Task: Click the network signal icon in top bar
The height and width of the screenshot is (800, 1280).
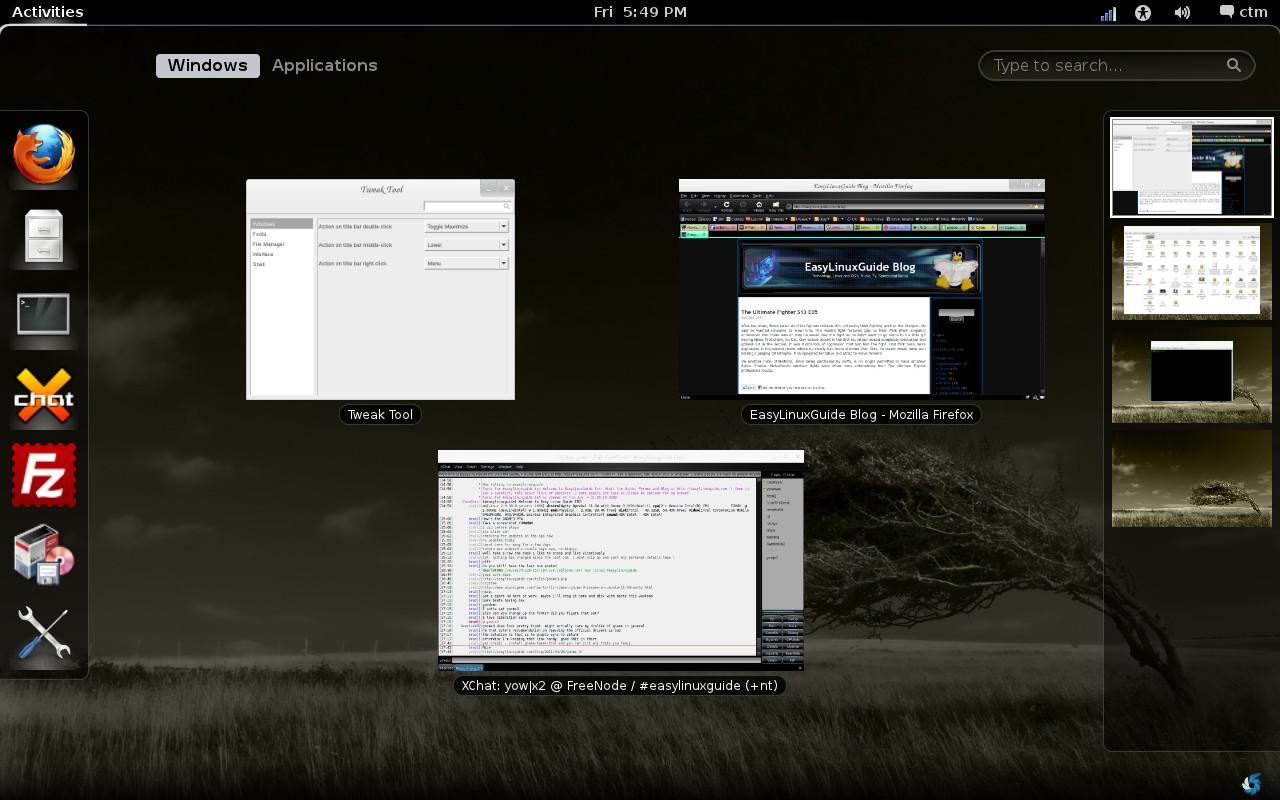Action: tap(1108, 13)
